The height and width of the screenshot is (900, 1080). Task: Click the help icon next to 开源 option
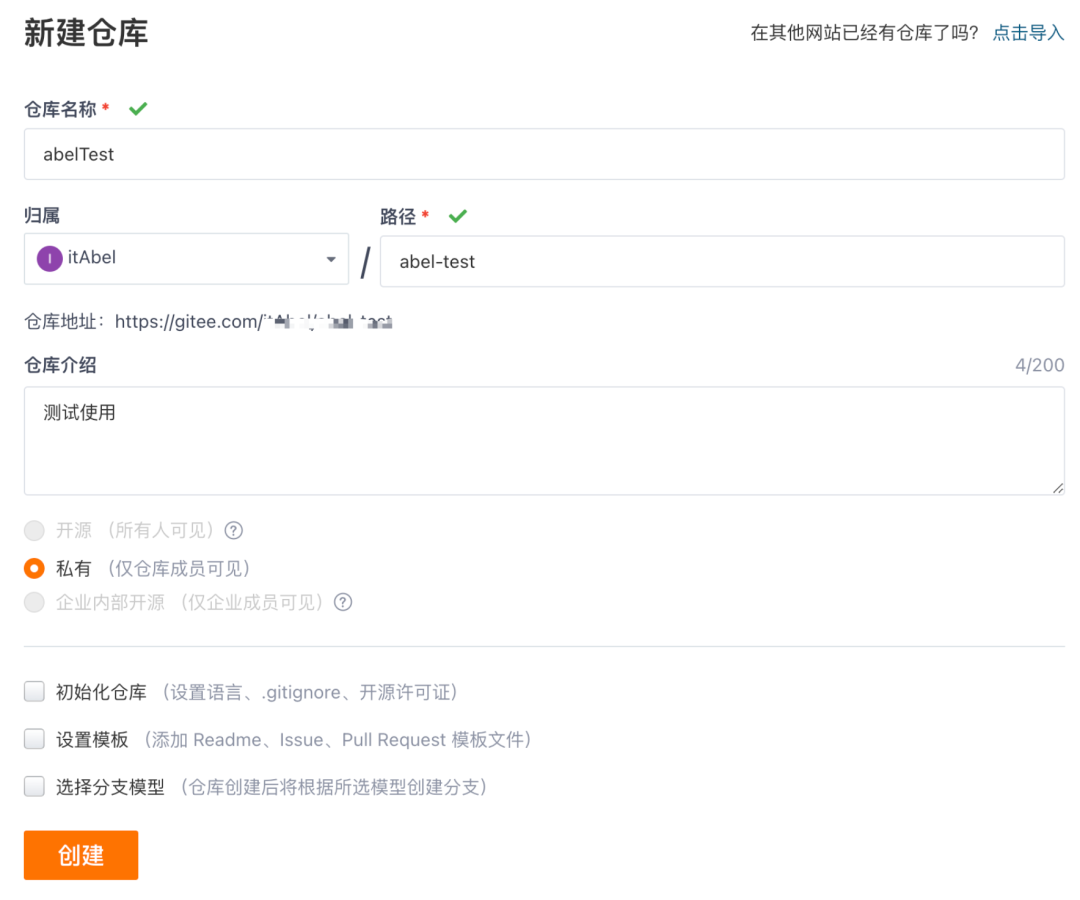tap(233, 531)
